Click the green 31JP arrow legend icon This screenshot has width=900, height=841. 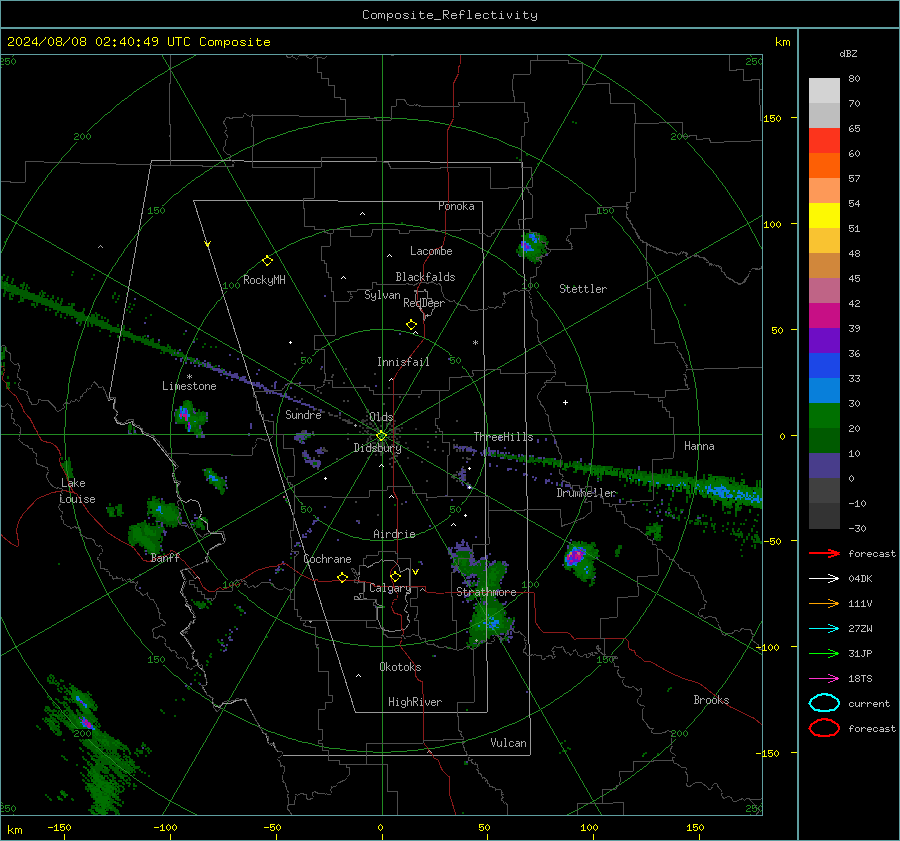point(824,653)
